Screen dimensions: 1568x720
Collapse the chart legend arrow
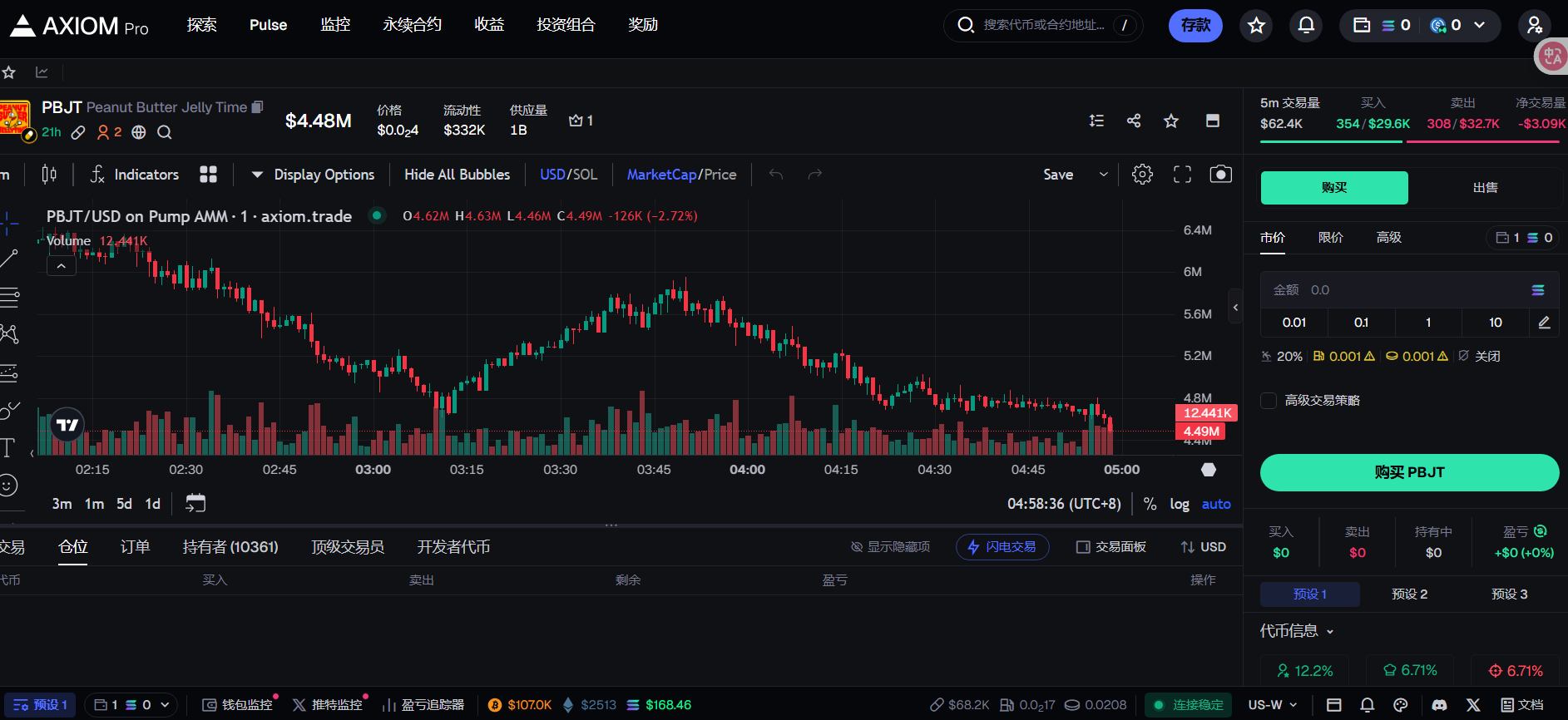pos(62,266)
